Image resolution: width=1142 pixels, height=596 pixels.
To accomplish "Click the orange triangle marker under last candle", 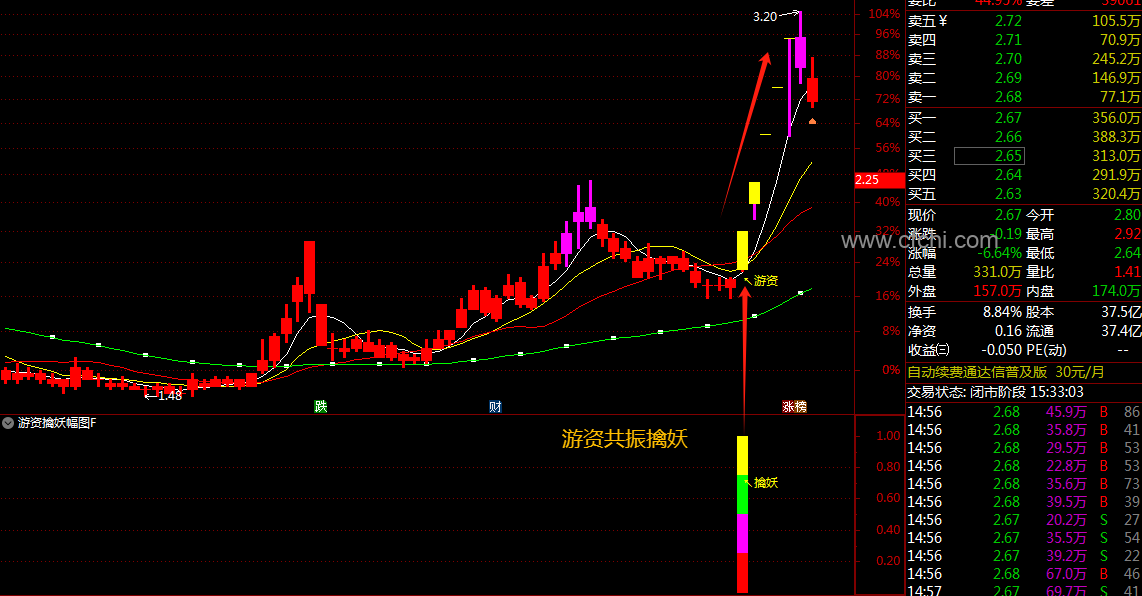I will click(812, 121).
